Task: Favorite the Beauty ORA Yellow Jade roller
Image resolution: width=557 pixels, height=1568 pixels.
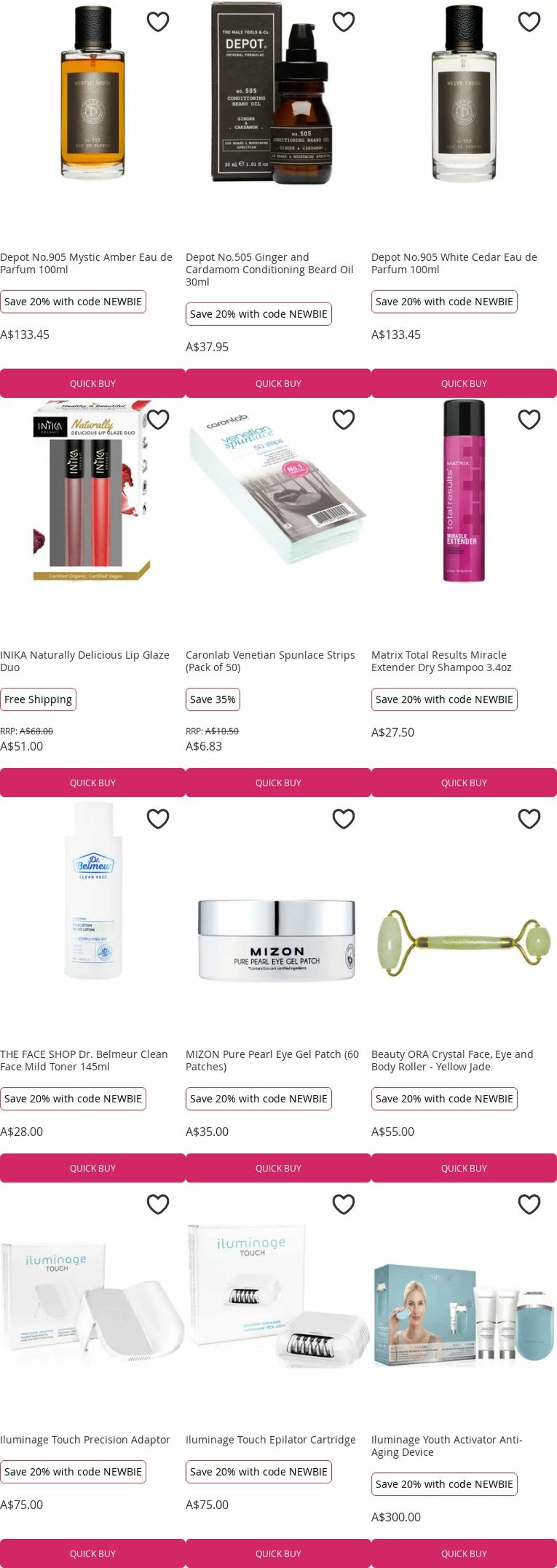Action: click(x=529, y=818)
